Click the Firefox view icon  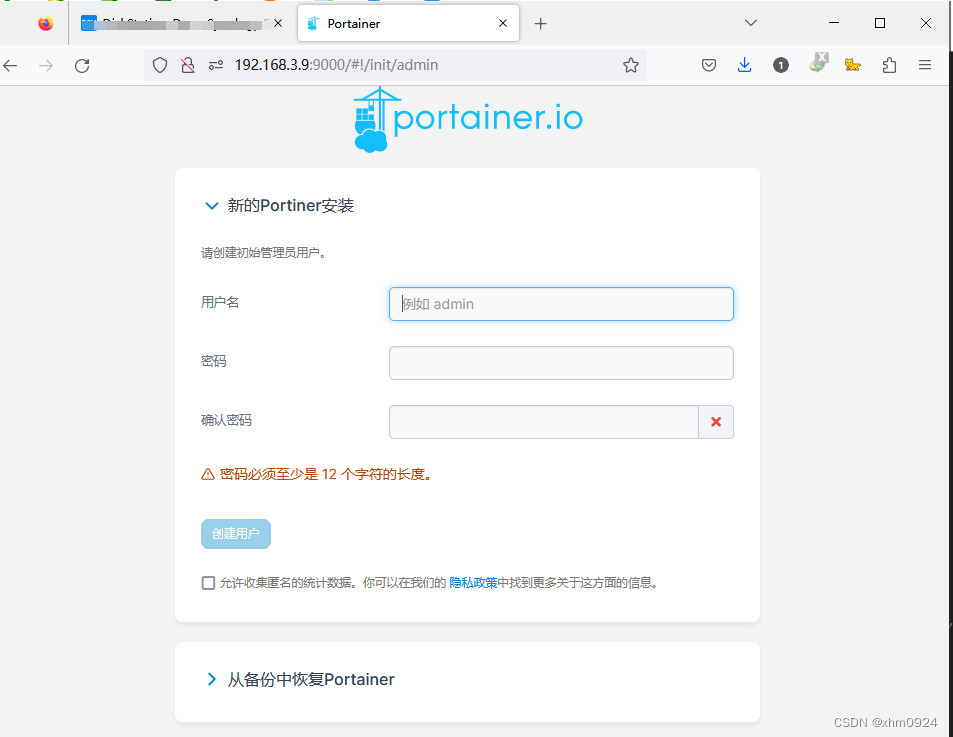pyautogui.click(x=46, y=24)
